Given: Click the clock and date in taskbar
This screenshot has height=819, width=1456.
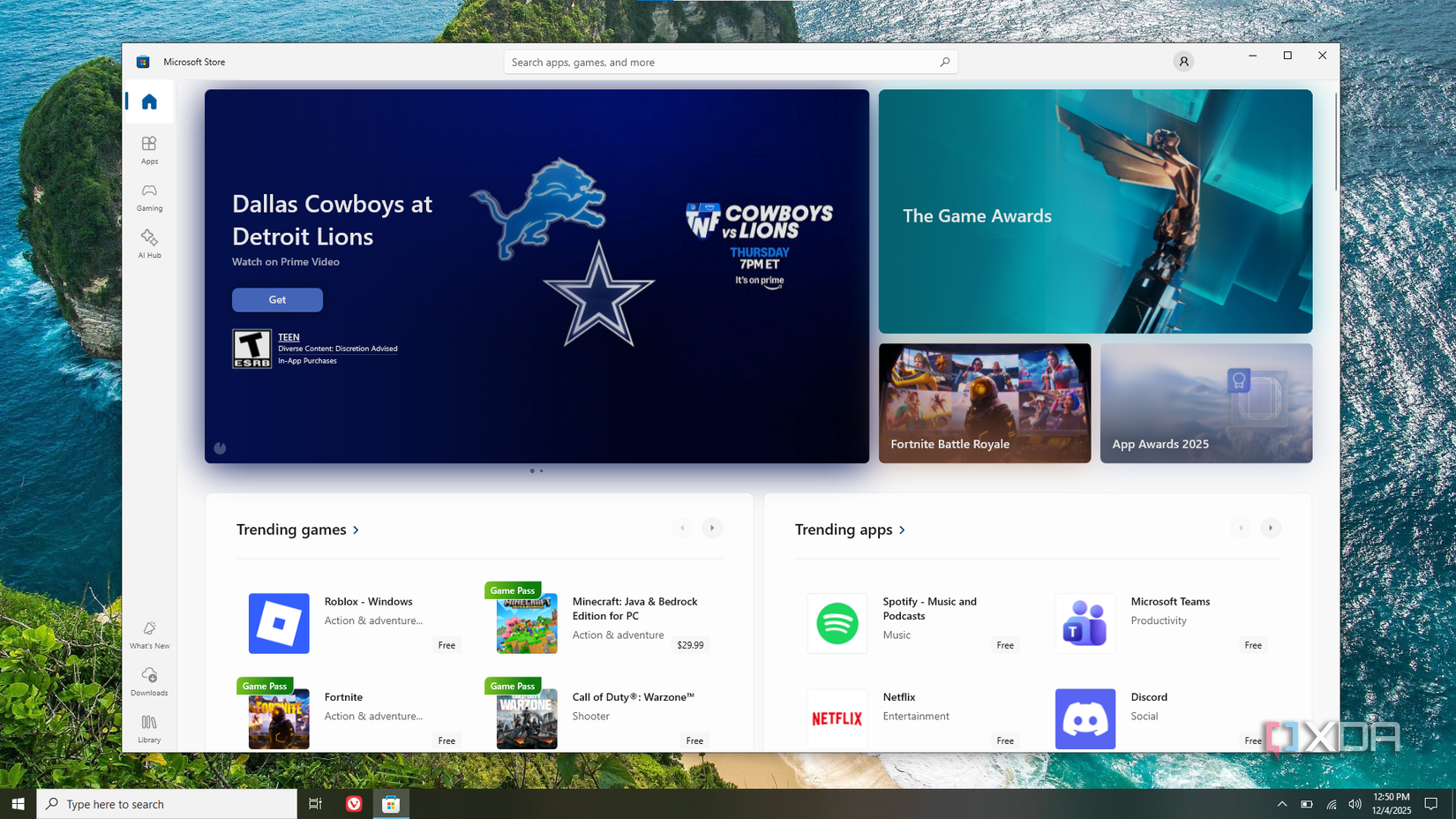Looking at the screenshot, I should point(1392,804).
